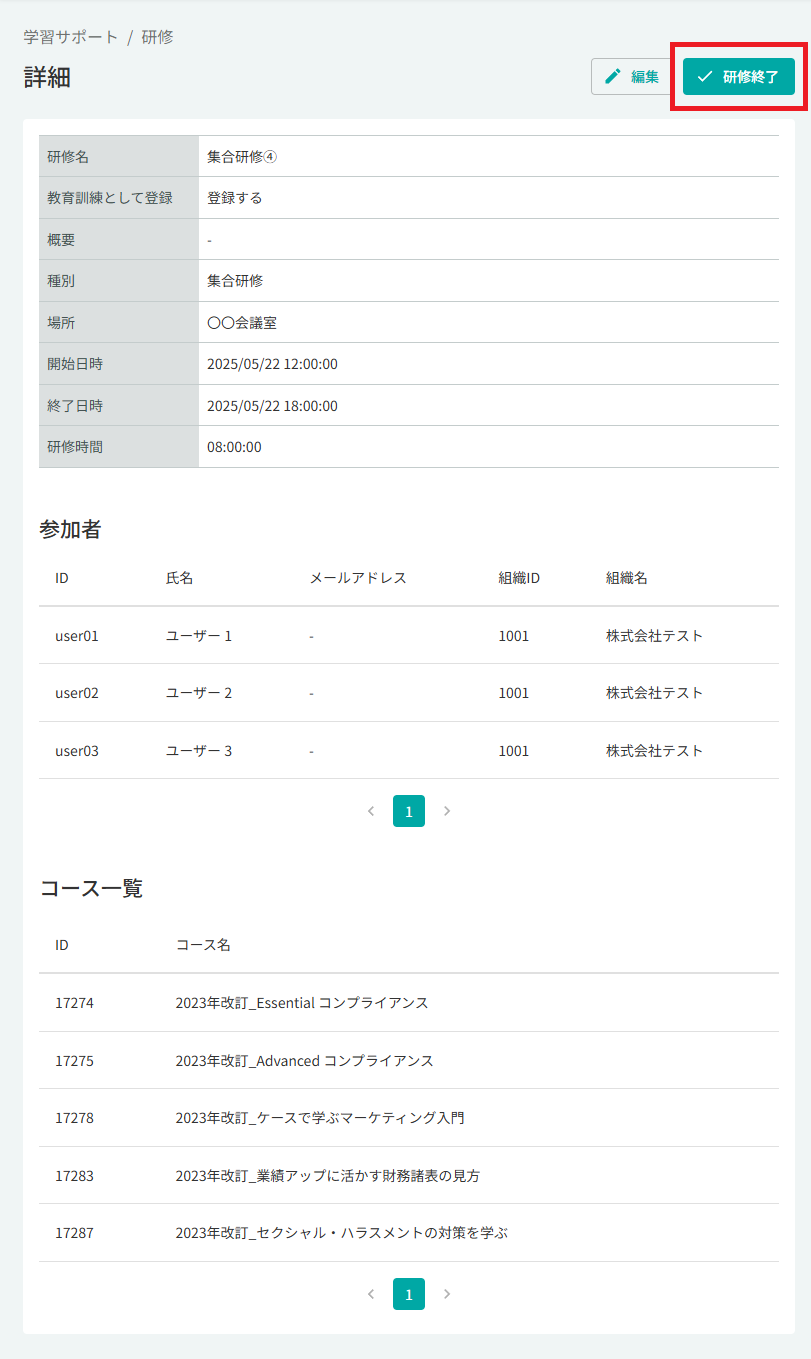Click the 場所 label cell

(x=119, y=323)
